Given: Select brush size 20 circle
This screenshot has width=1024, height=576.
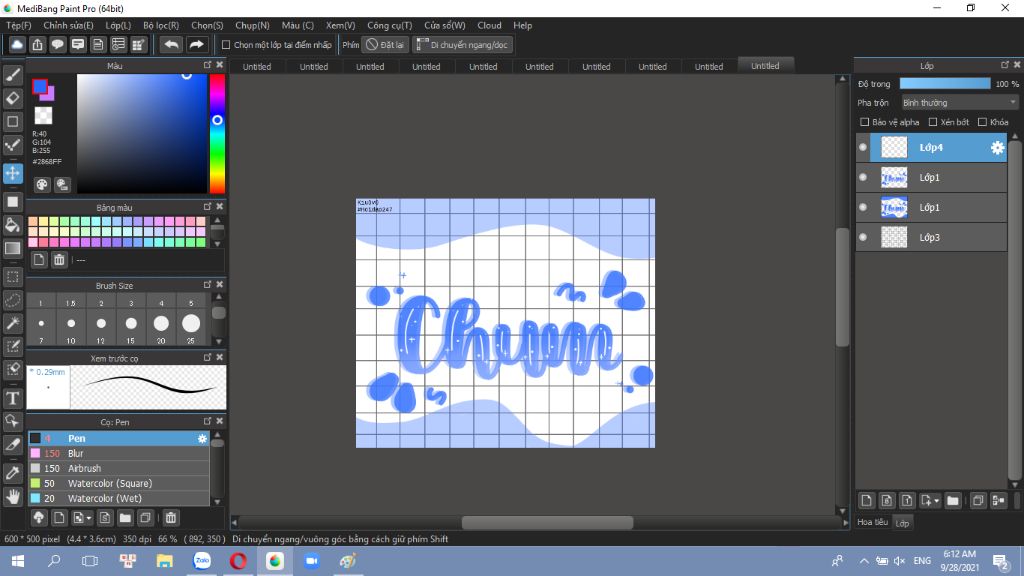Looking at the screenshot, I should pyautogui.click(x=161, y=323).
